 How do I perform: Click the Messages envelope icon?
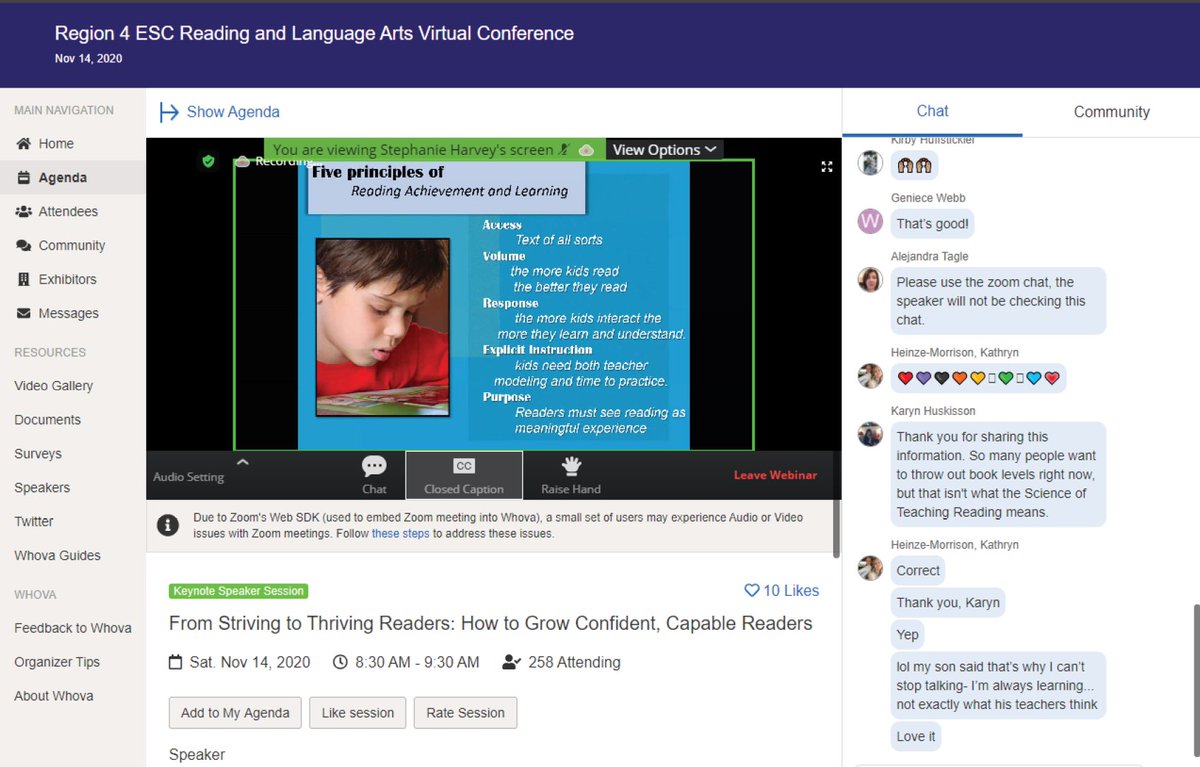pyautogui.click(x=23, y=313)
